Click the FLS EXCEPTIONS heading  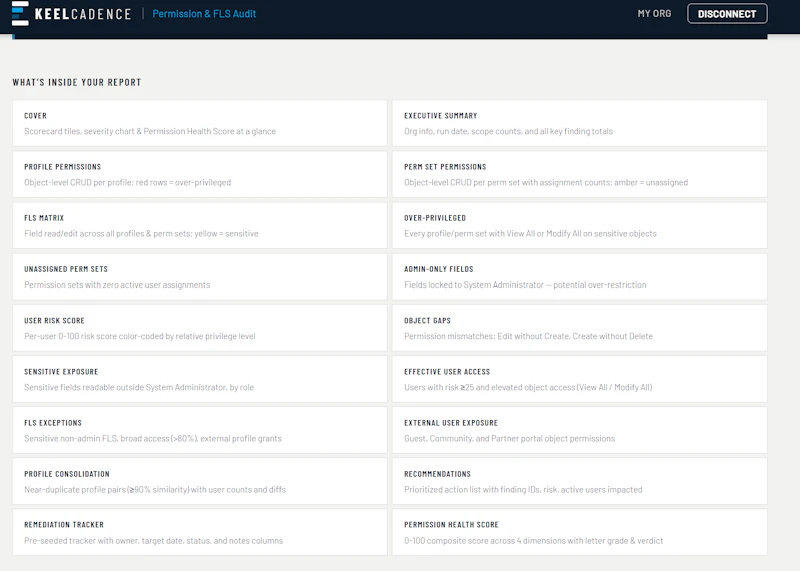coord(53,423)
